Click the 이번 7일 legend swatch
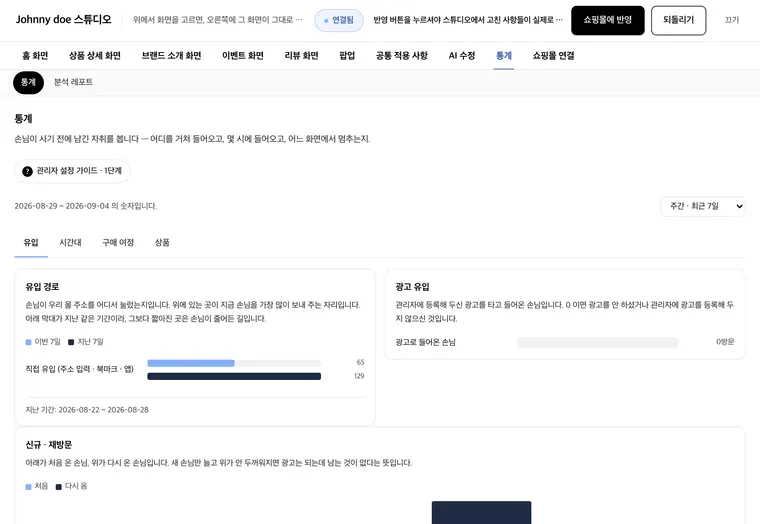760x524 pixels. pyautogui.click(x=29, y=342)
